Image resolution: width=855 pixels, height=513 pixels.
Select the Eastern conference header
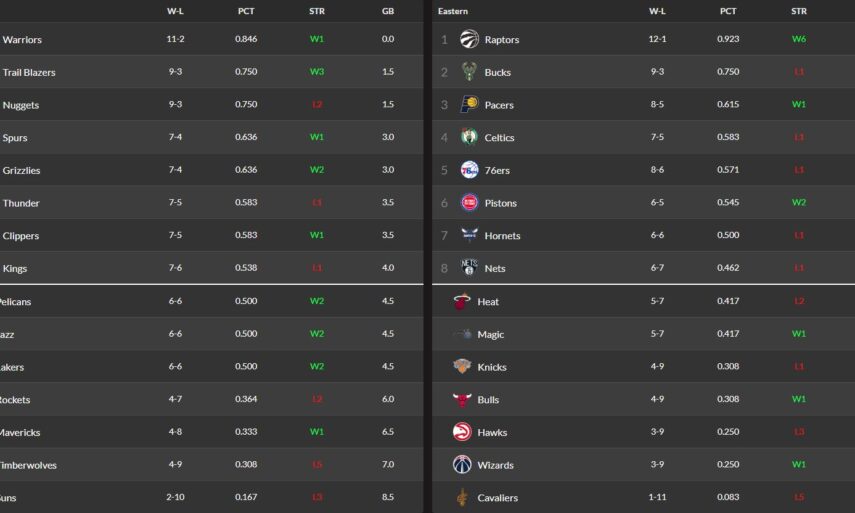click(x=453, y=11)
